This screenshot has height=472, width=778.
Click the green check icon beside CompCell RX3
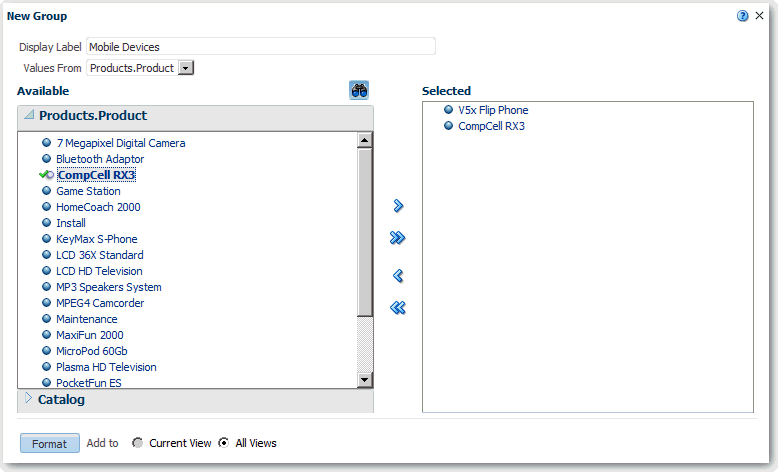pos(46,175)
